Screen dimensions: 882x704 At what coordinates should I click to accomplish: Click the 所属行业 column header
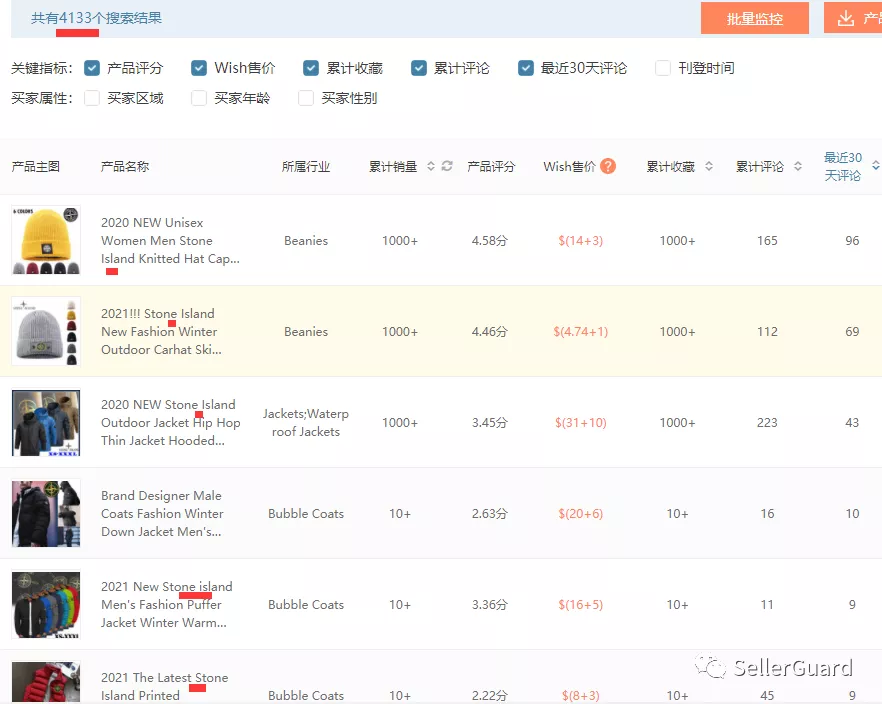click(305, 166)
